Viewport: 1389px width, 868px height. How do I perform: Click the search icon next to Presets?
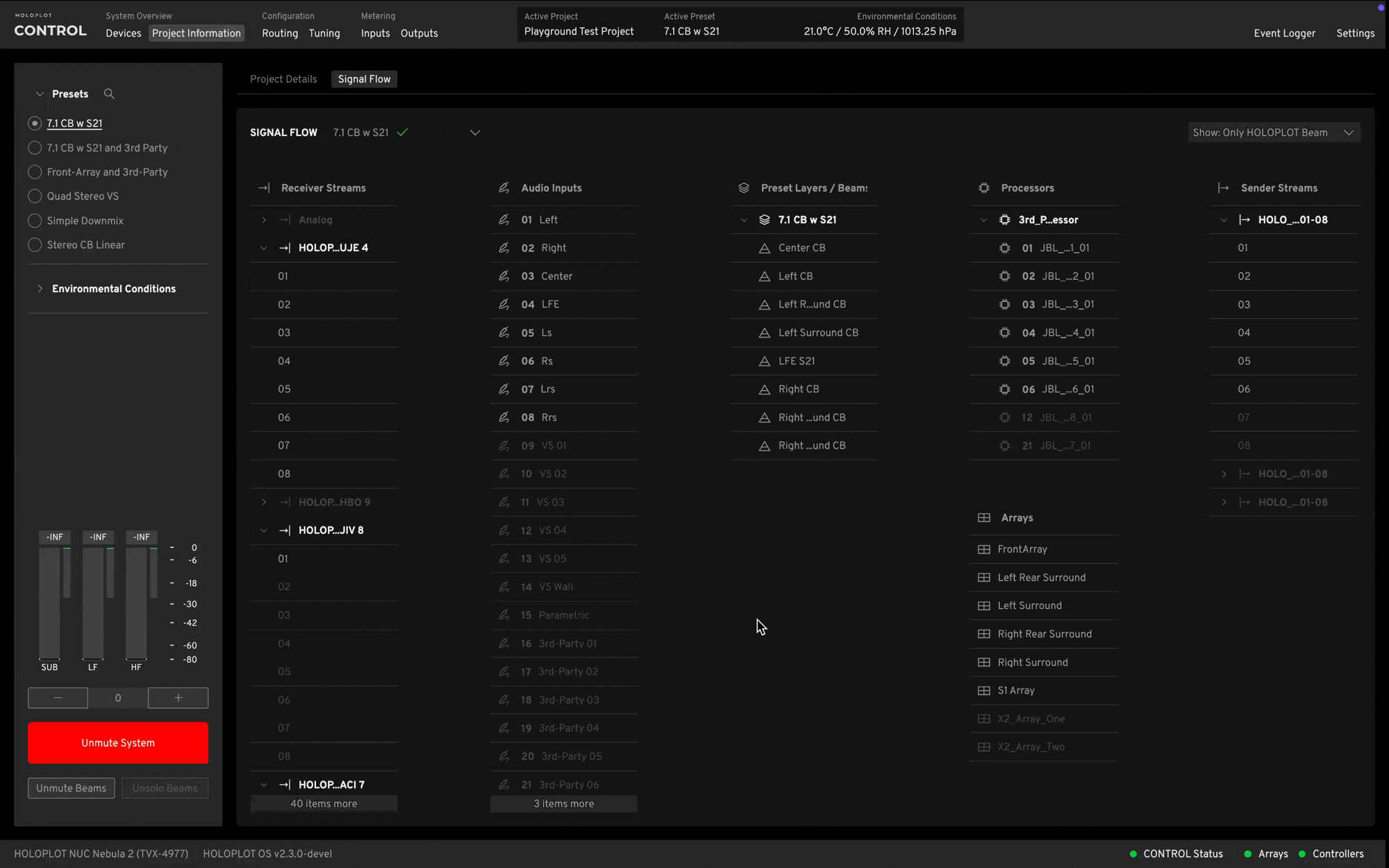point(109,94)
